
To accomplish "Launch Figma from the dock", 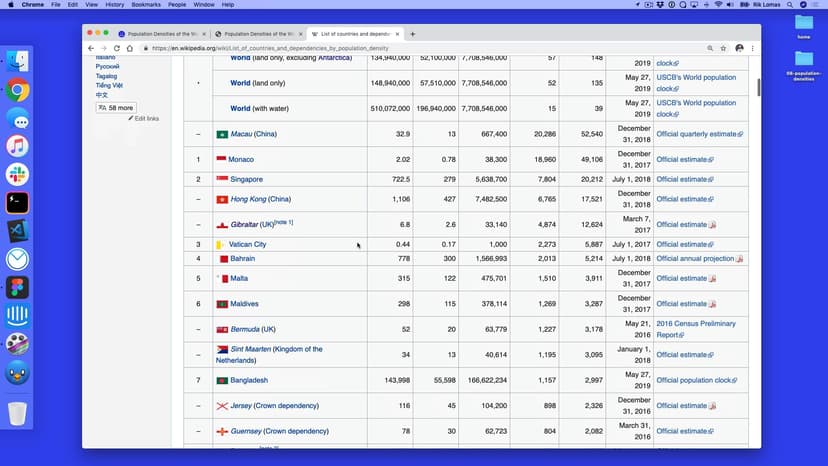I will coord(17,288).
